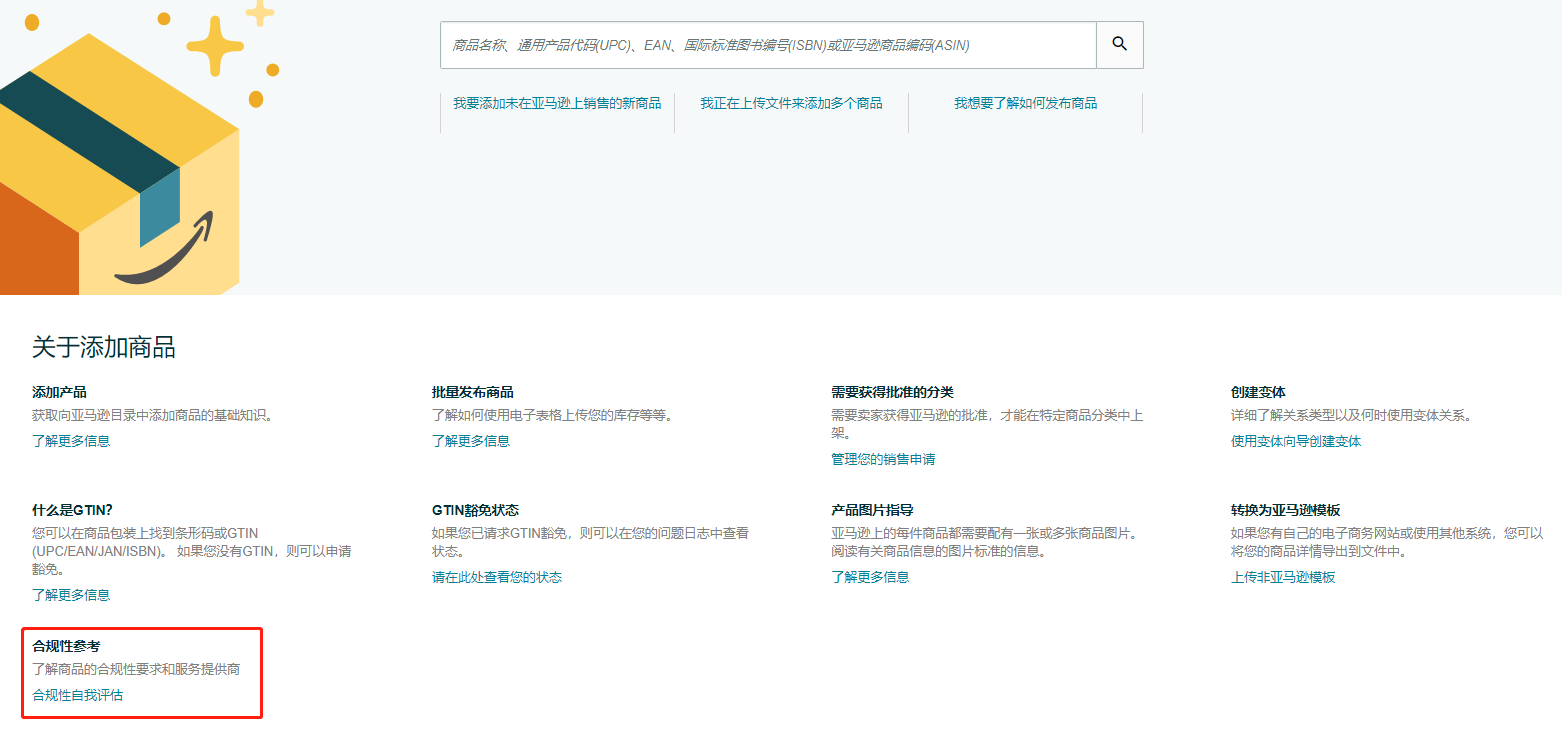The height and width of the screenshot is (729, 1562).
Task: Click '了解更多信息' under 产品图片指导
Action: pyautogui.click(x=870, y=577)
